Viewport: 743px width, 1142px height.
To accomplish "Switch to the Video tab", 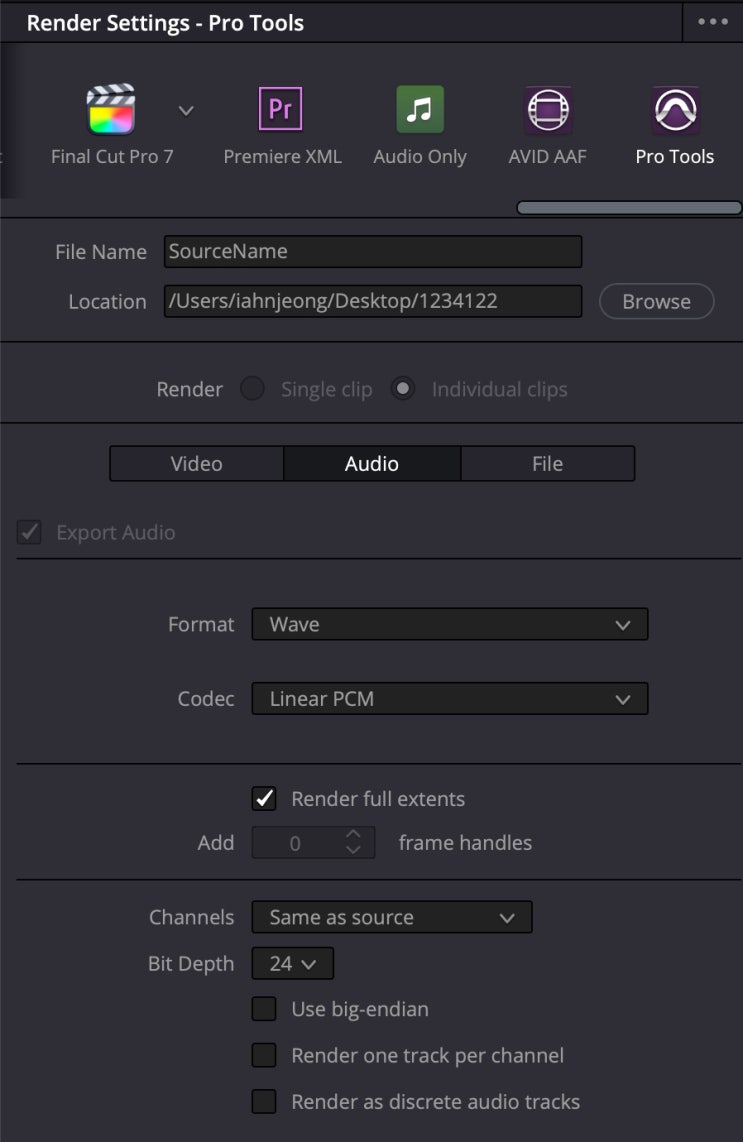I will tap(196, 464).
